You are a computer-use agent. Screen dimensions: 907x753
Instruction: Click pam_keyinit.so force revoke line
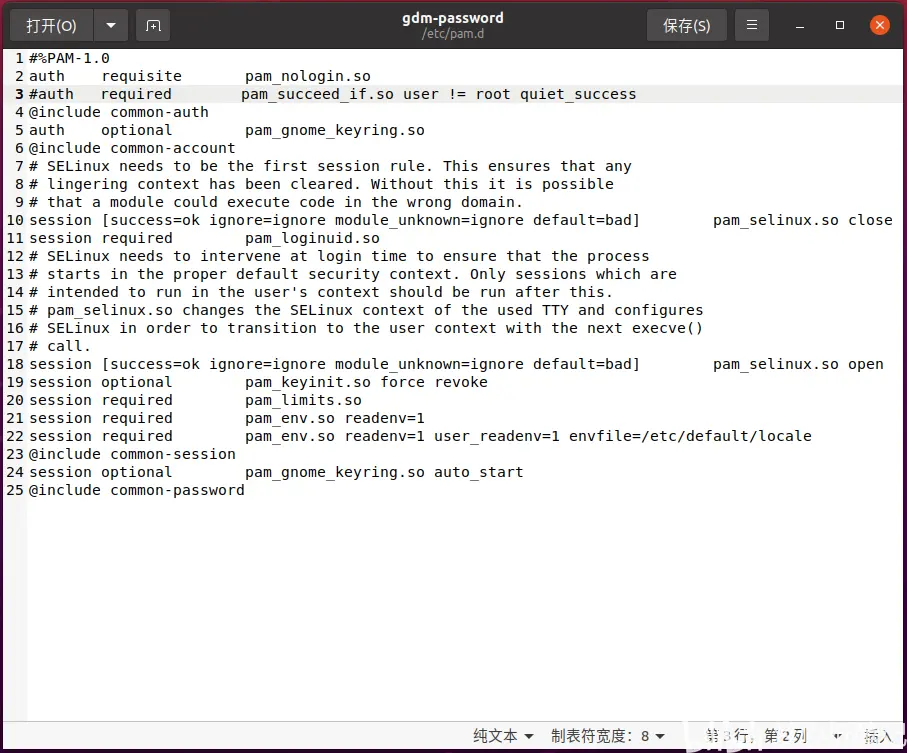pos(365,382)
